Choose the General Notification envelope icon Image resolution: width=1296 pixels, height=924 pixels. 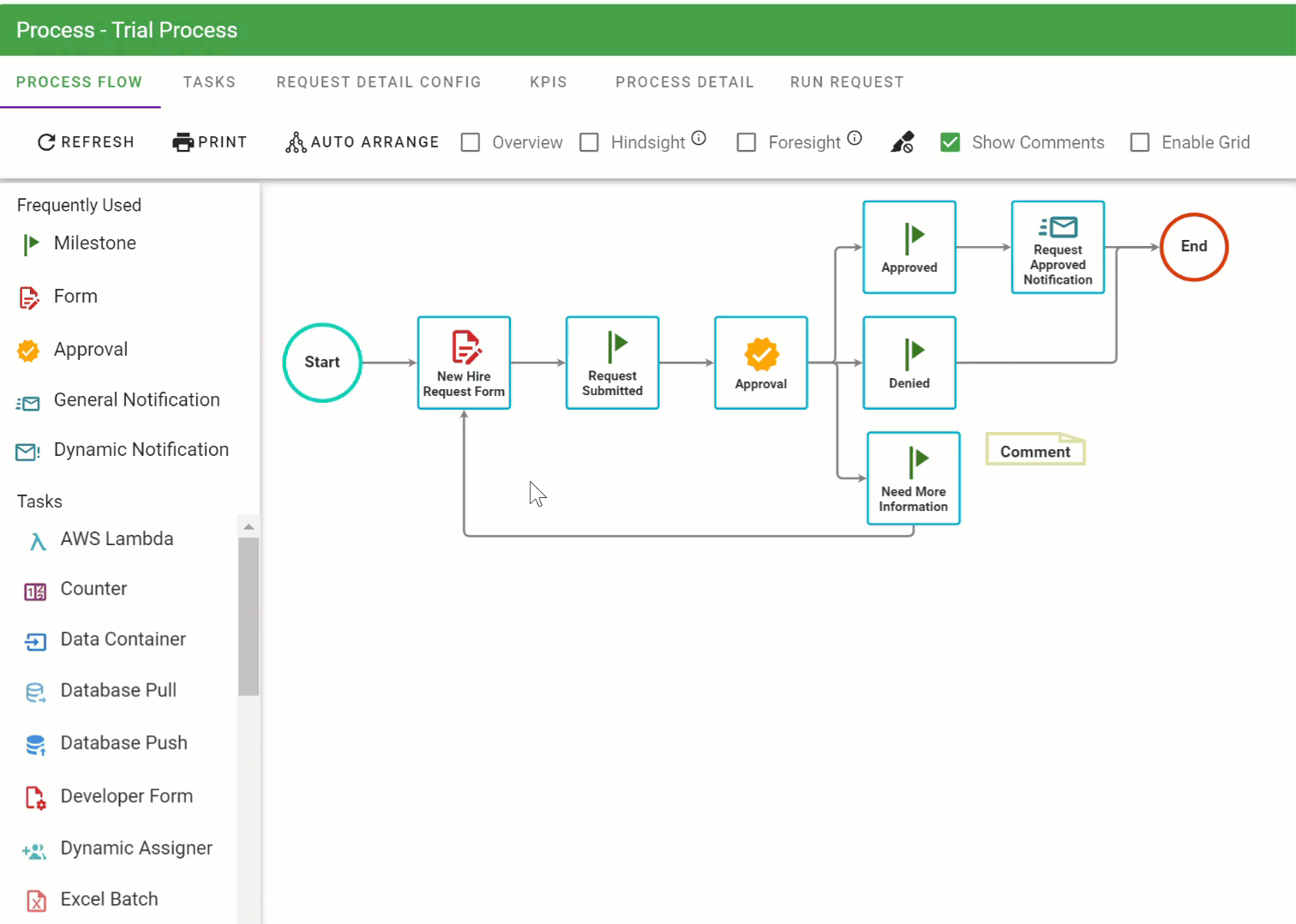[28, 403]
